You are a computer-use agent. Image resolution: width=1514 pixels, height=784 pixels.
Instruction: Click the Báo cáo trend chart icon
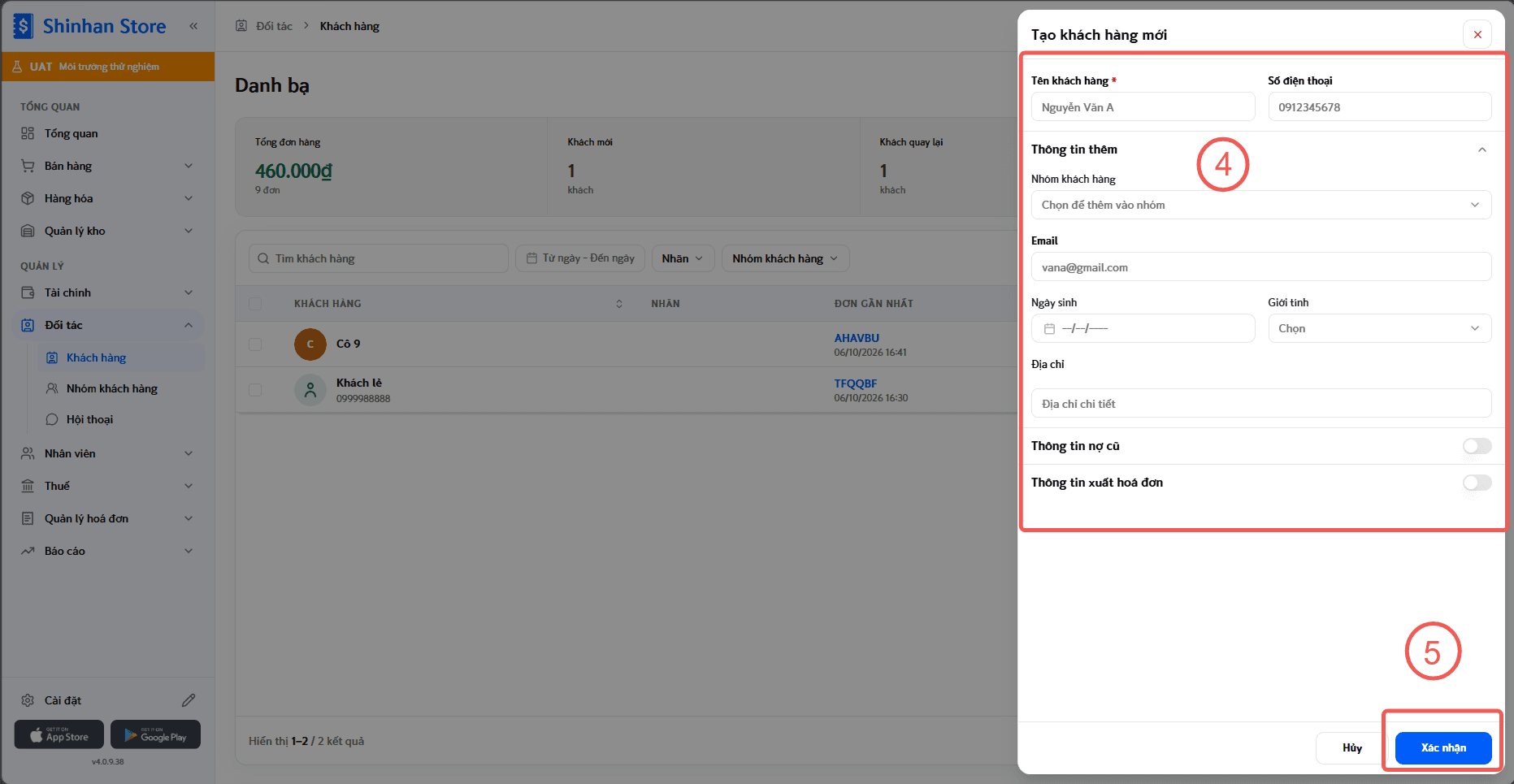(28, 551)
